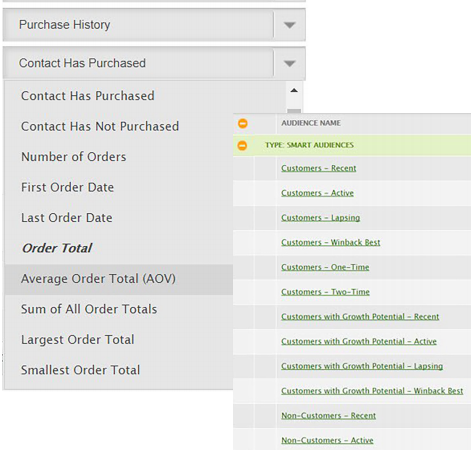The height and width of the screenshot is (450, 471).
Task: Click the list scroll-up arrow
Action: pos(294,90)
